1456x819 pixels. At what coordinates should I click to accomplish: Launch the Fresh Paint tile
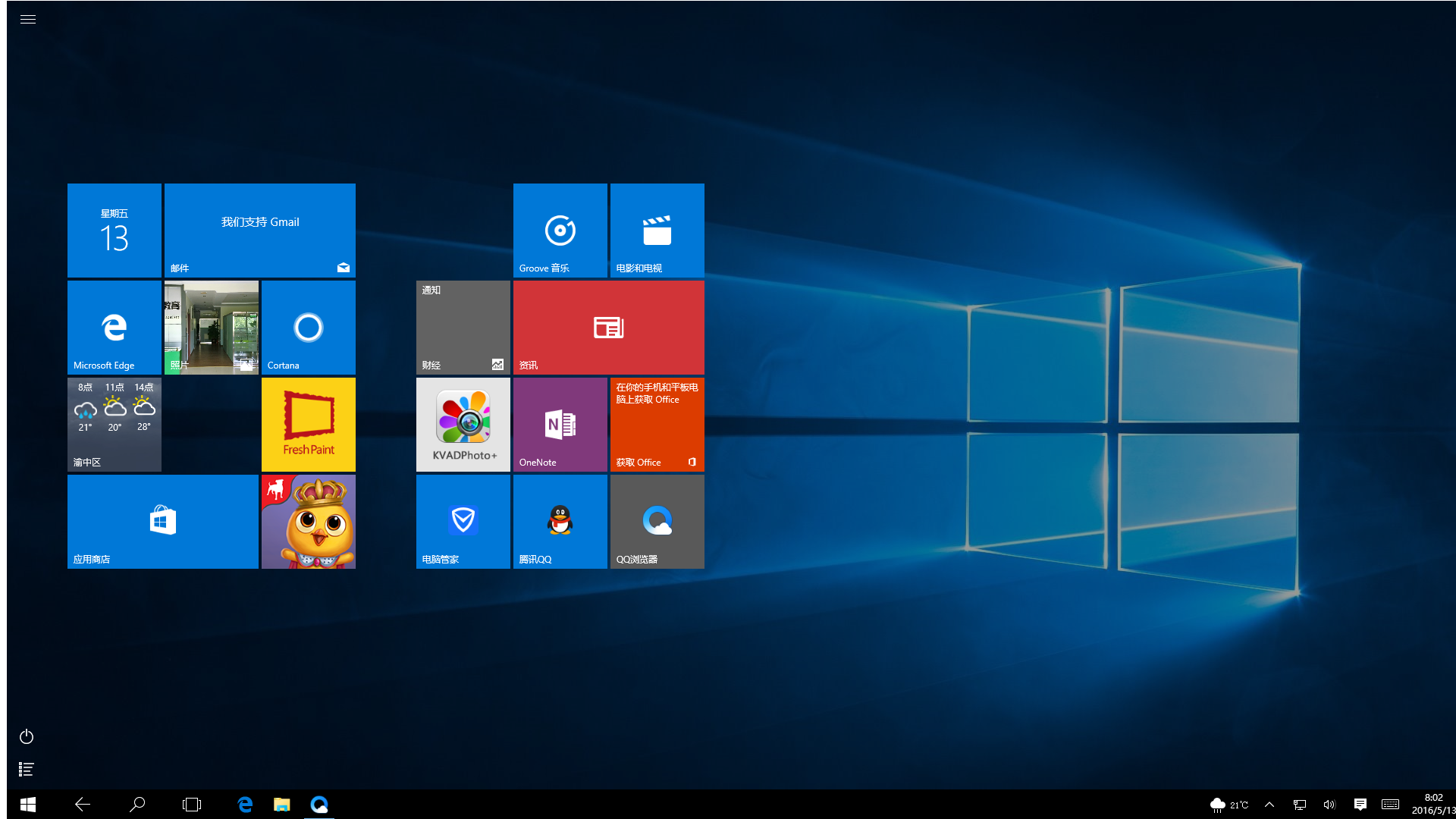[309, 425]
